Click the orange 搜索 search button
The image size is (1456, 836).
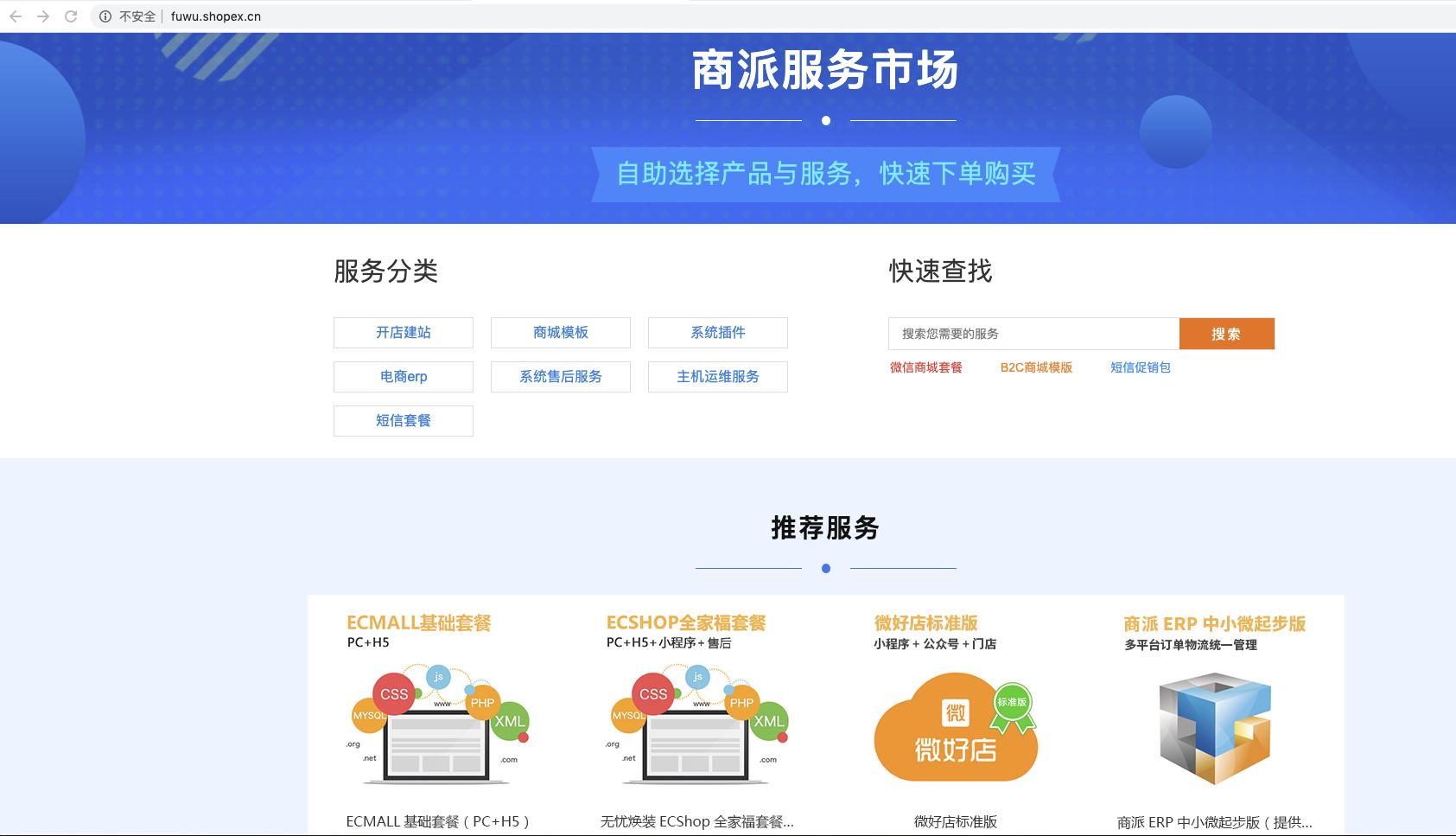1226,334
